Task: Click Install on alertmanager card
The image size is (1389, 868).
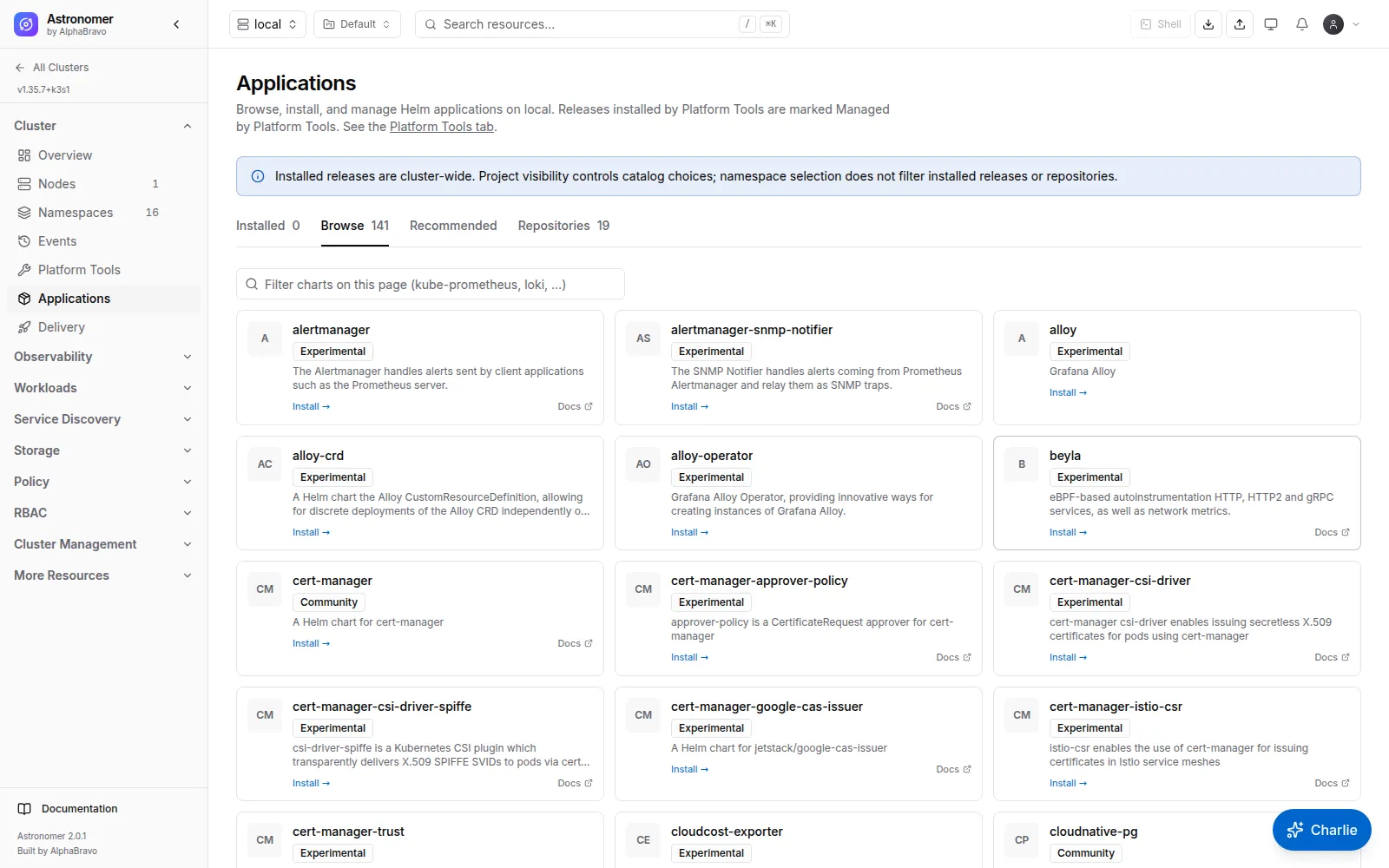Action: tap(311, 406)
